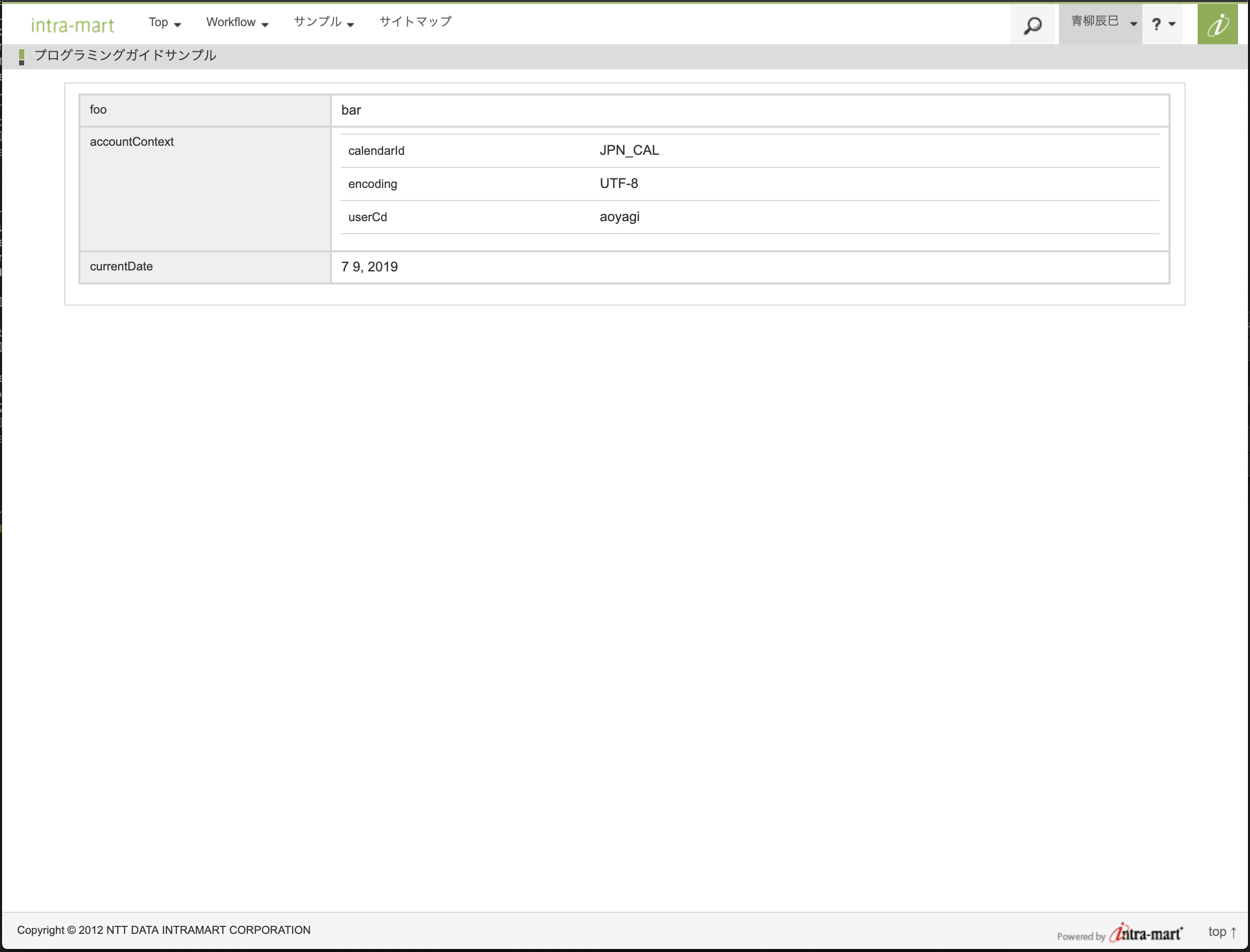Click the "top ↑" link in footer
1250x952 pixels.
1222,931
